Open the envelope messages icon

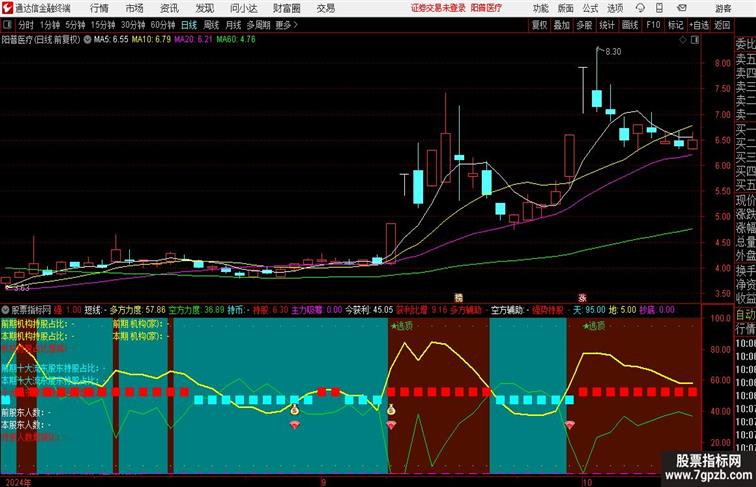point(681,8)
